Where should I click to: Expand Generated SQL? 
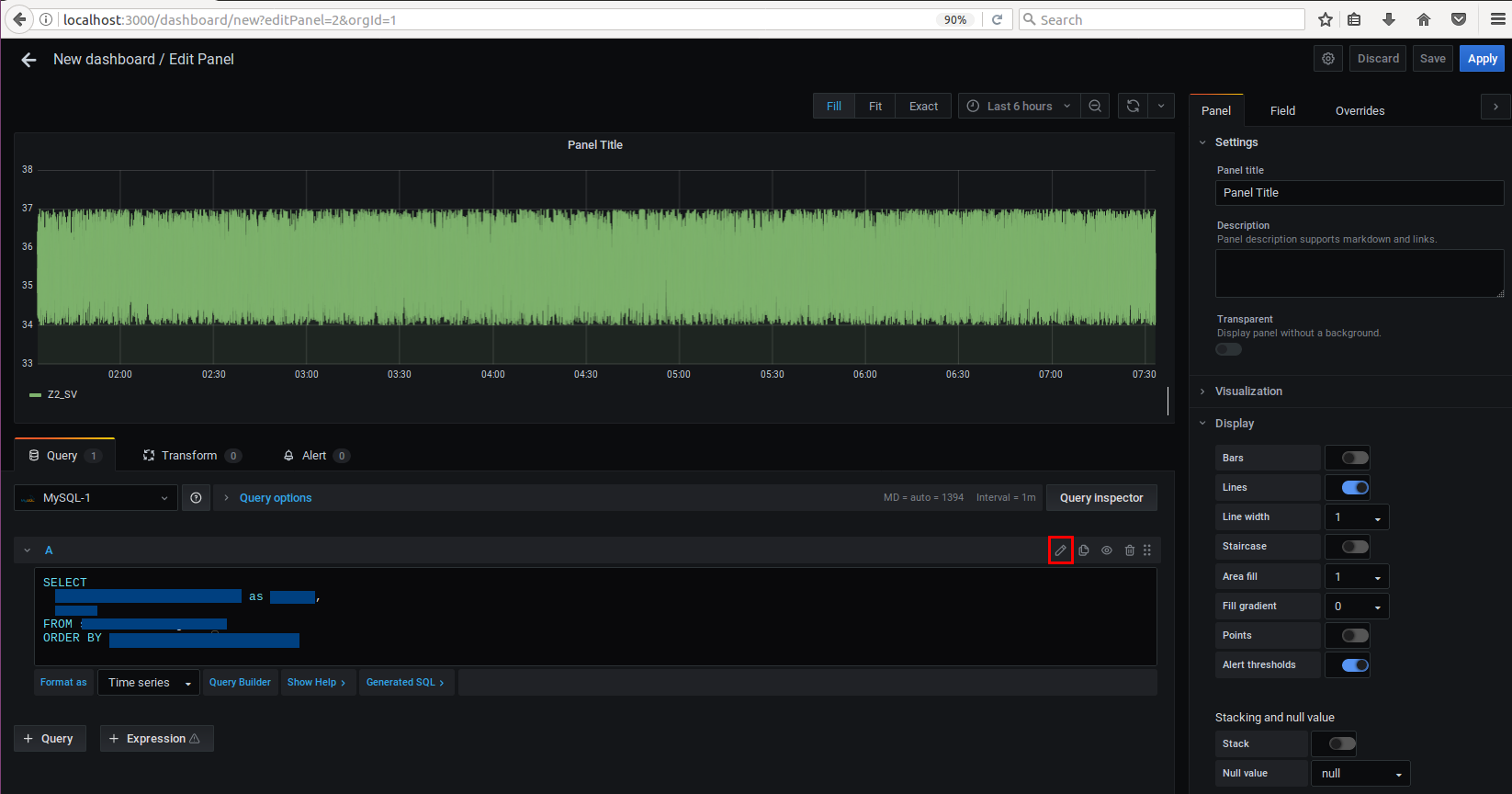405,683
